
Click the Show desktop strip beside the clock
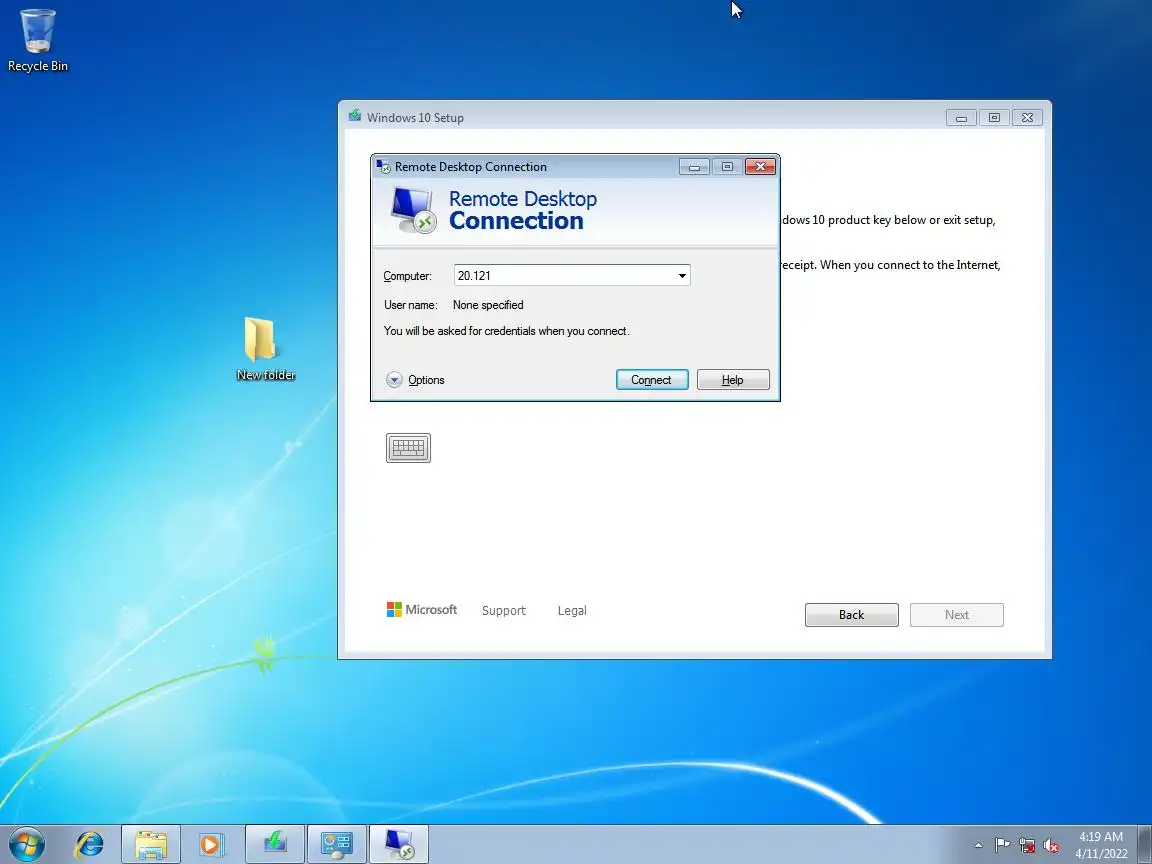click(x=1145, y=844)
